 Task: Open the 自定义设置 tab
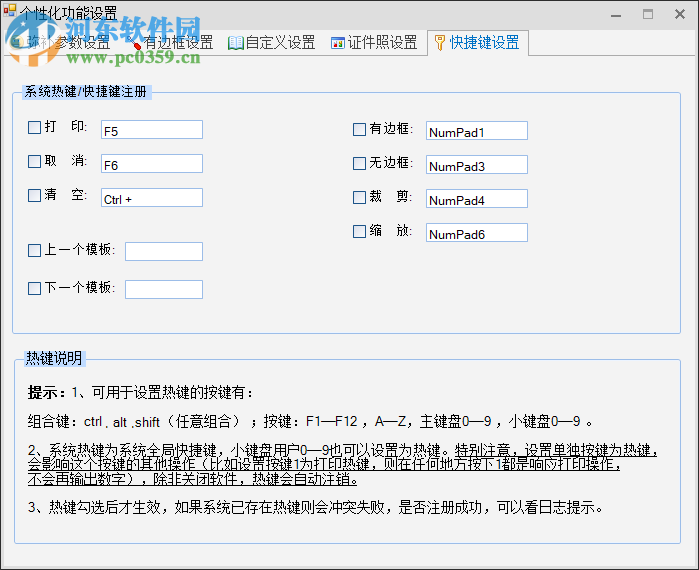click(x=271, y=43)
